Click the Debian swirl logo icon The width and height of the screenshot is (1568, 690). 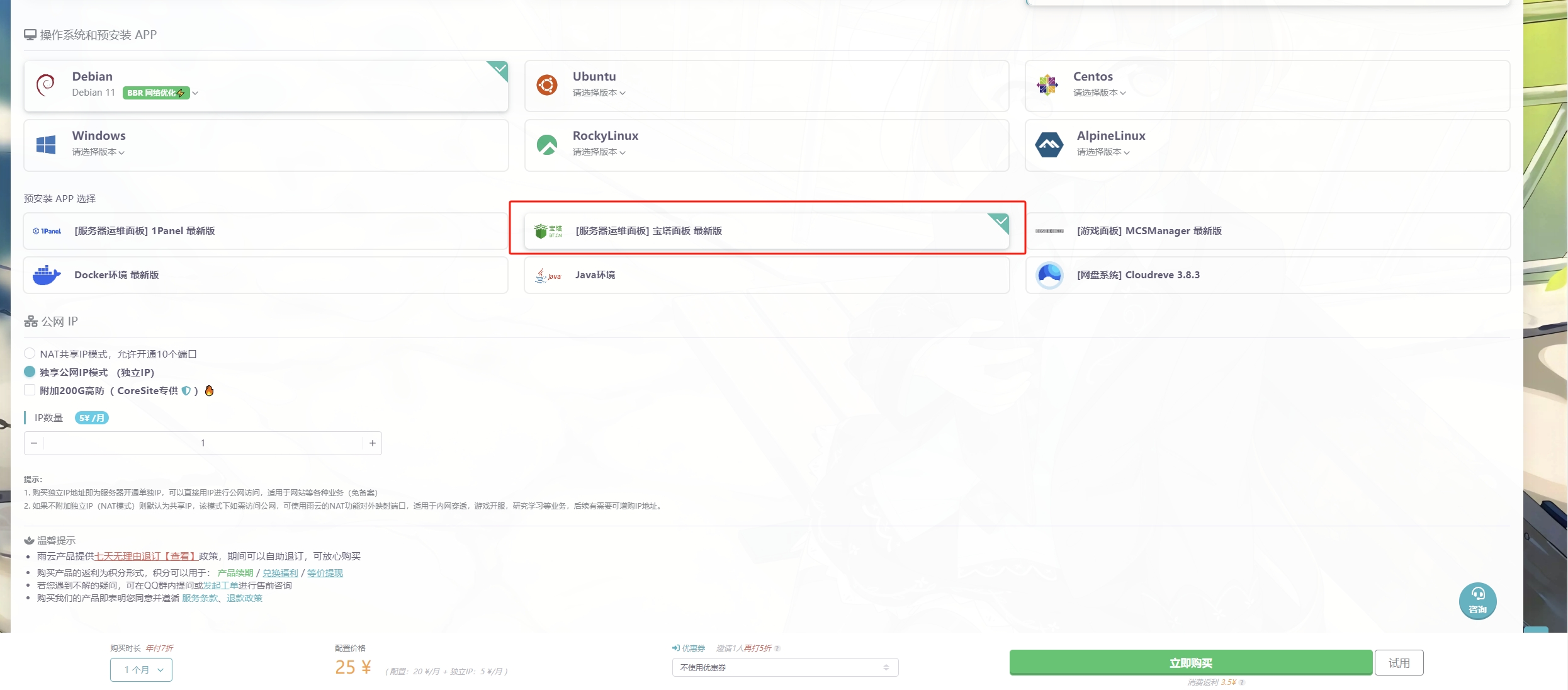click(45, 84)
